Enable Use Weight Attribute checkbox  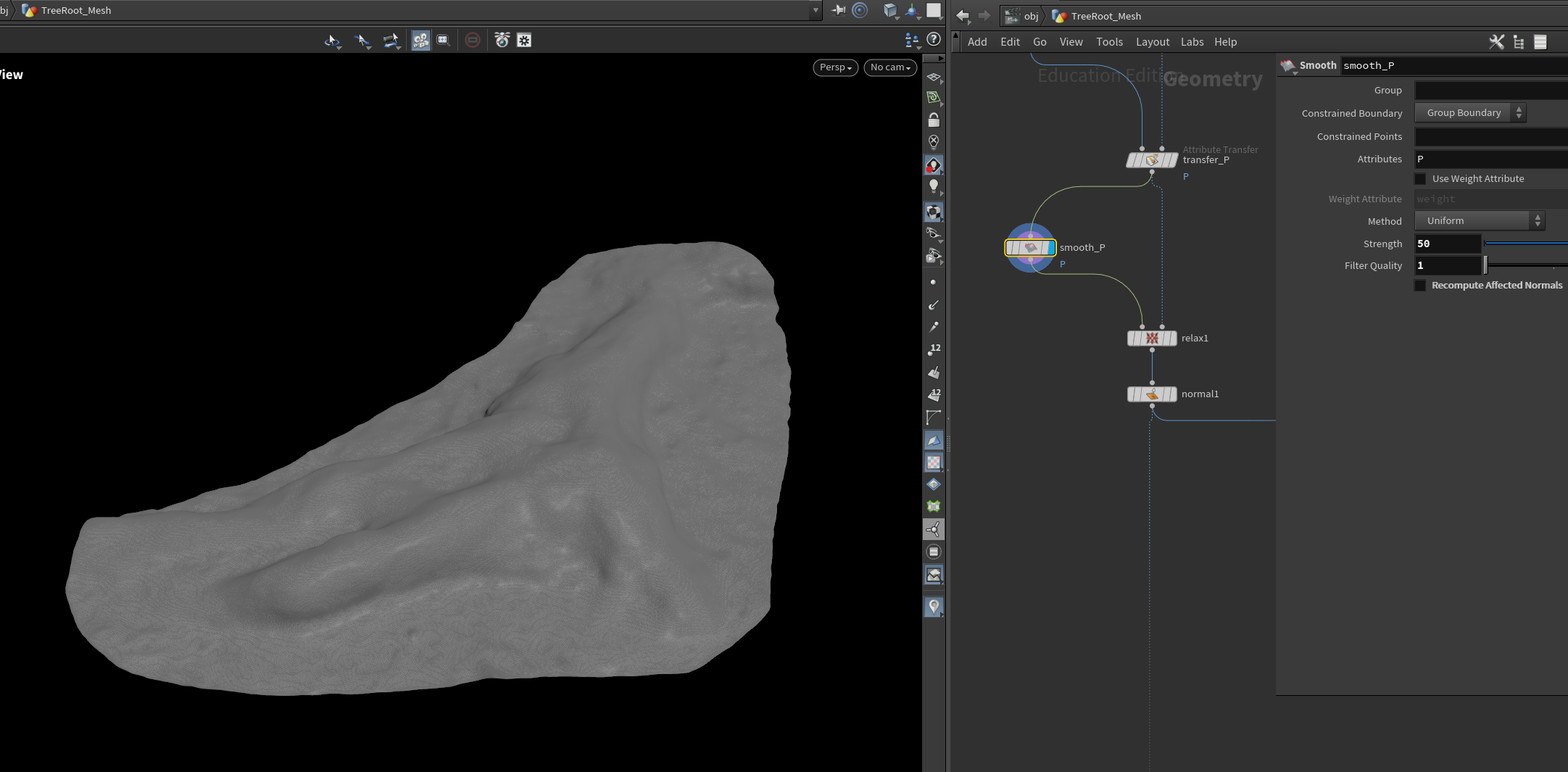1420,179
